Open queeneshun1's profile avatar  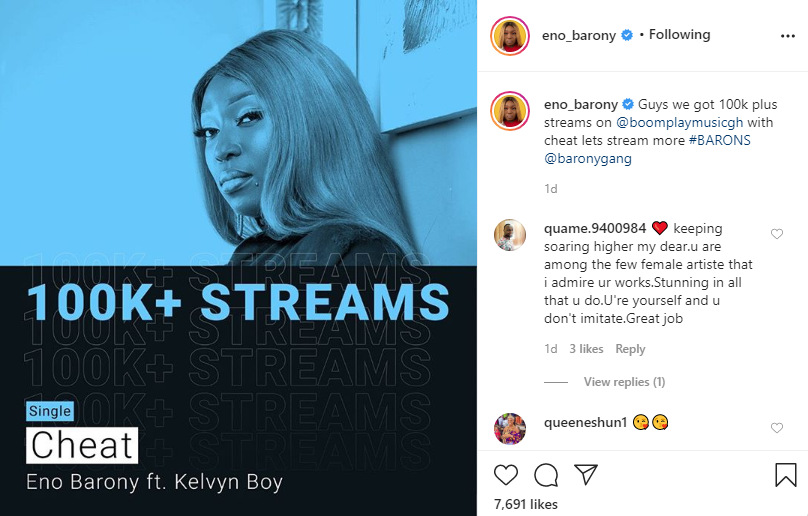(510, 428)
